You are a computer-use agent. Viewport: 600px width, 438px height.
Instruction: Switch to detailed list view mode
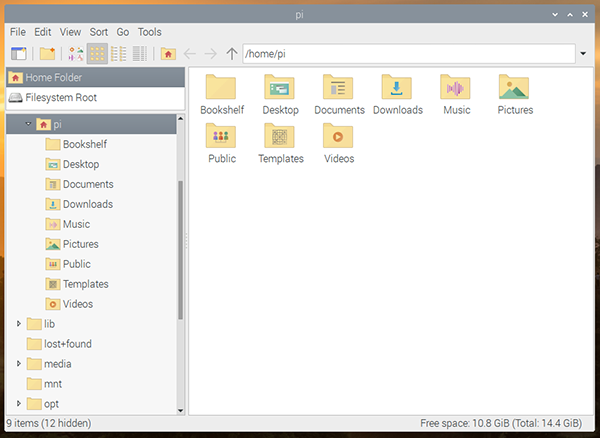(x=139, y=53)
